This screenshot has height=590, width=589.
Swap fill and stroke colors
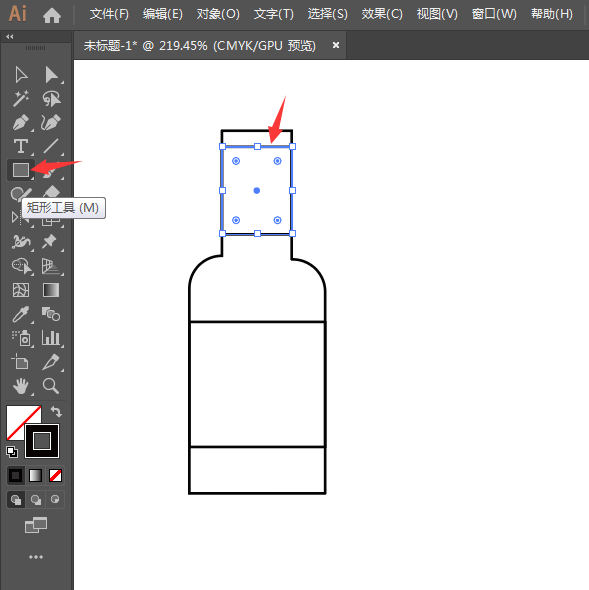[x=56, y=411]
